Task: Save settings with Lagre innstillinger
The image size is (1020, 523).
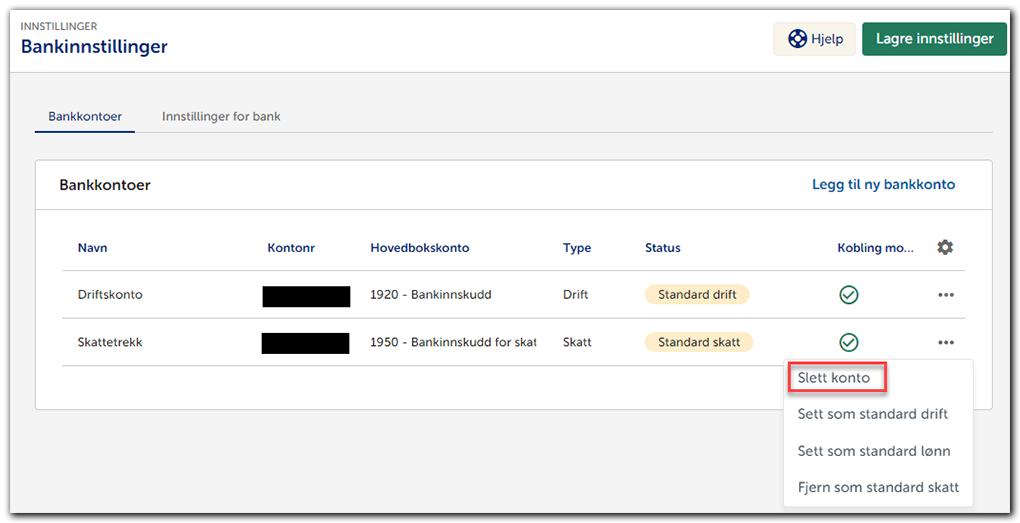Action: tap(934, 39)
